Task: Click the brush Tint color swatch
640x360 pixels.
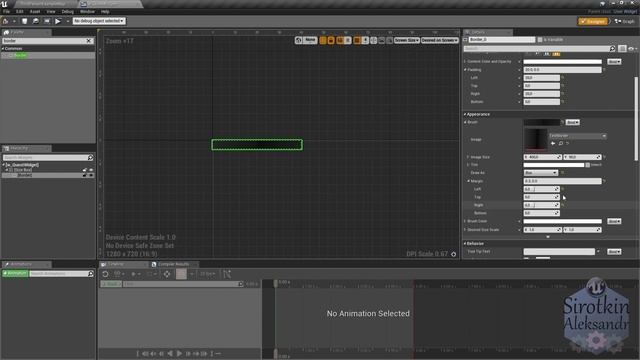Action: coord(554,165)
